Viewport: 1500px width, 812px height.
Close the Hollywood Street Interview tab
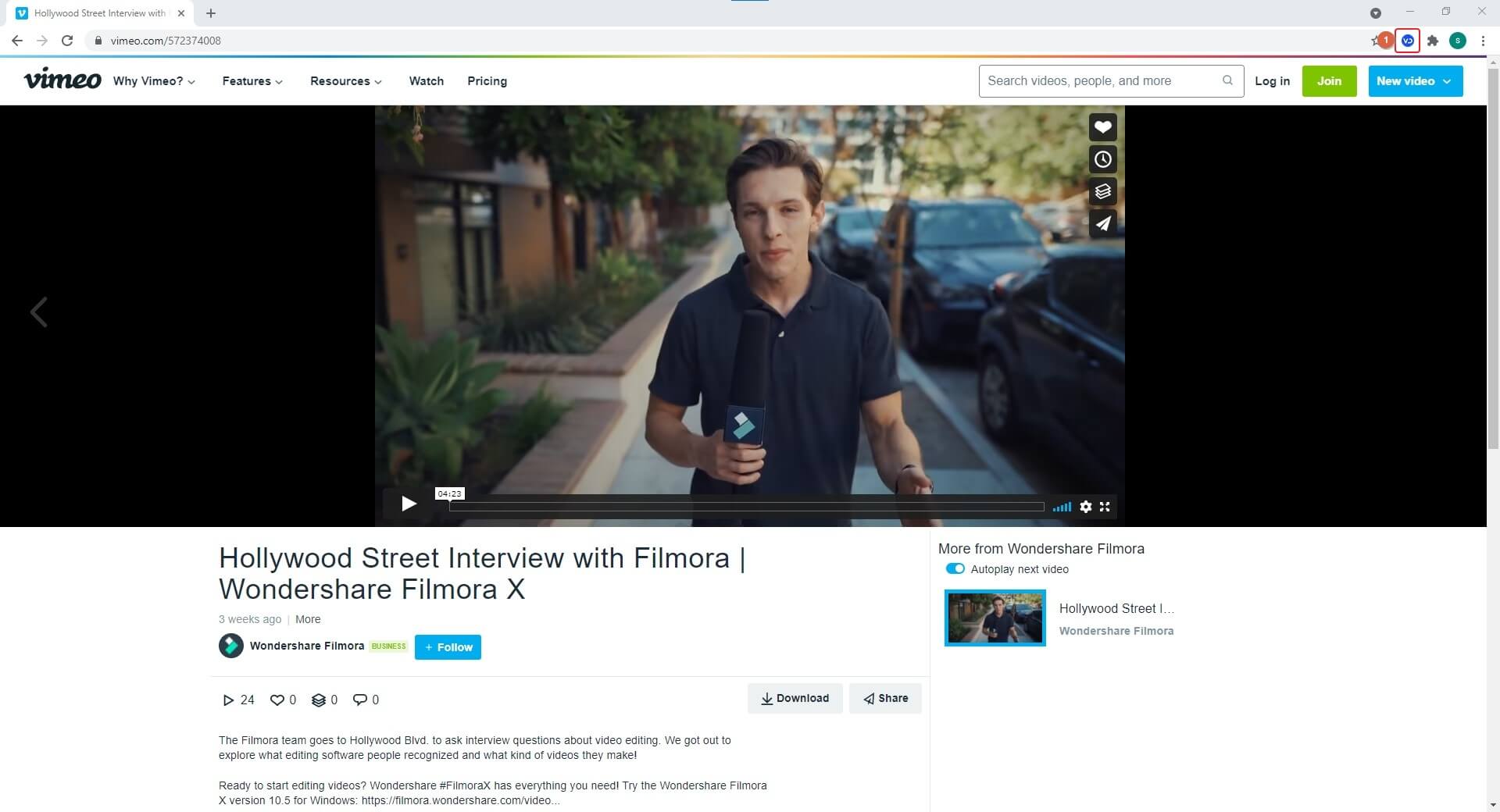181,13
